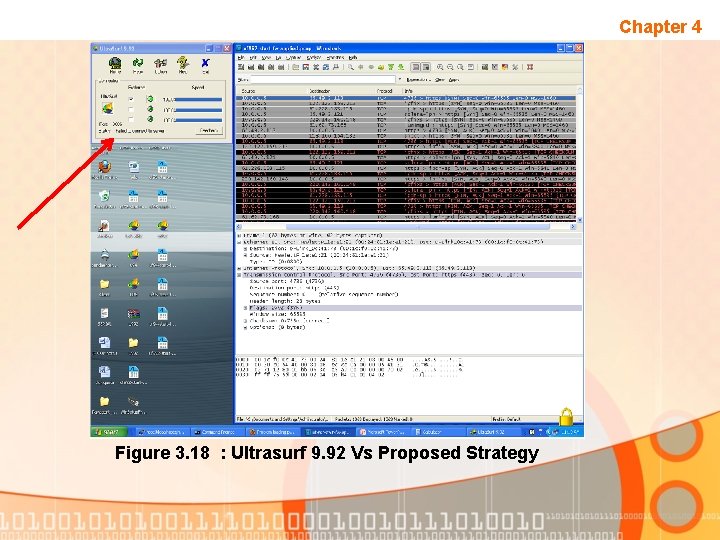The height and width of the screenshot is (540, 720).
Task: Click the third server Speed bar in Ultrasurf
Action: pos(198,120)
